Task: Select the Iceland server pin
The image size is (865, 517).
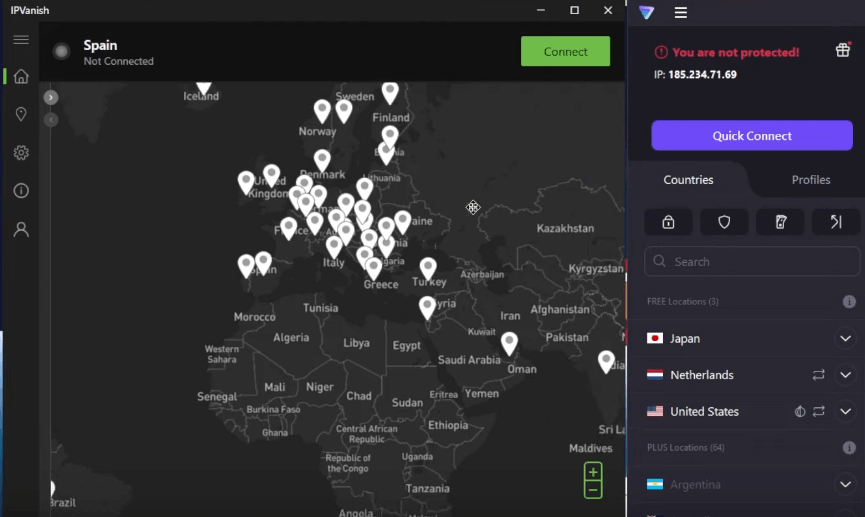Action: click(204, 87)
